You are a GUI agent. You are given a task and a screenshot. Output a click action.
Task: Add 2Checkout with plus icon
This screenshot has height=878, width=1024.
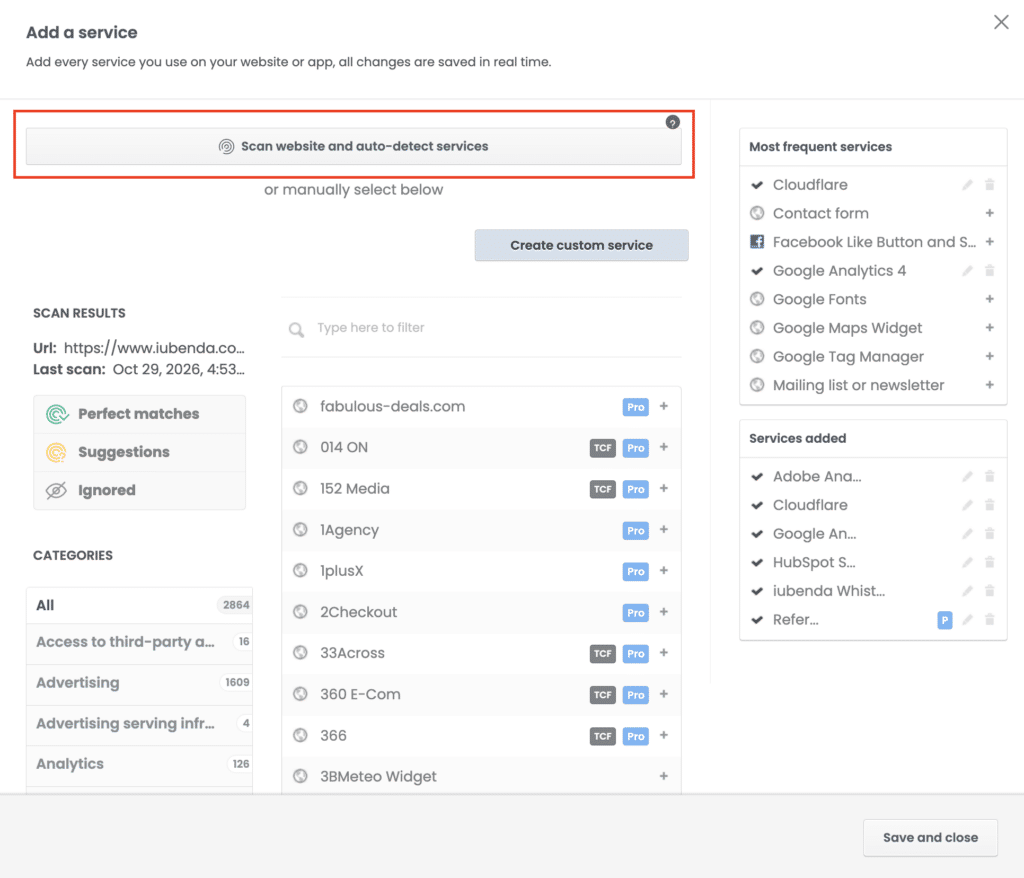pos(664,612)
